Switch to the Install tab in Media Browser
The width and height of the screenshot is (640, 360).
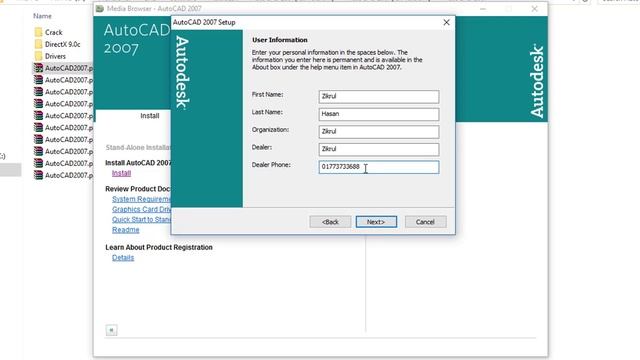pos(149,116)
